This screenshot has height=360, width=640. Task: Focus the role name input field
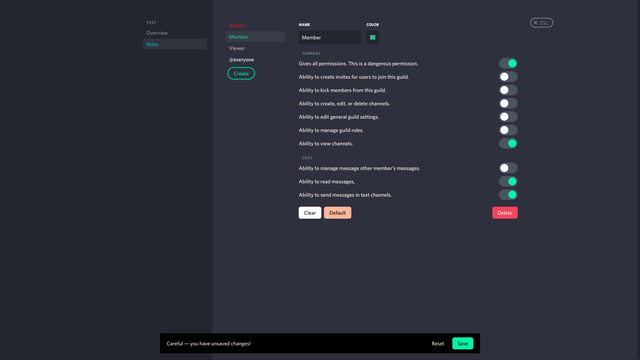pos(329,38)
